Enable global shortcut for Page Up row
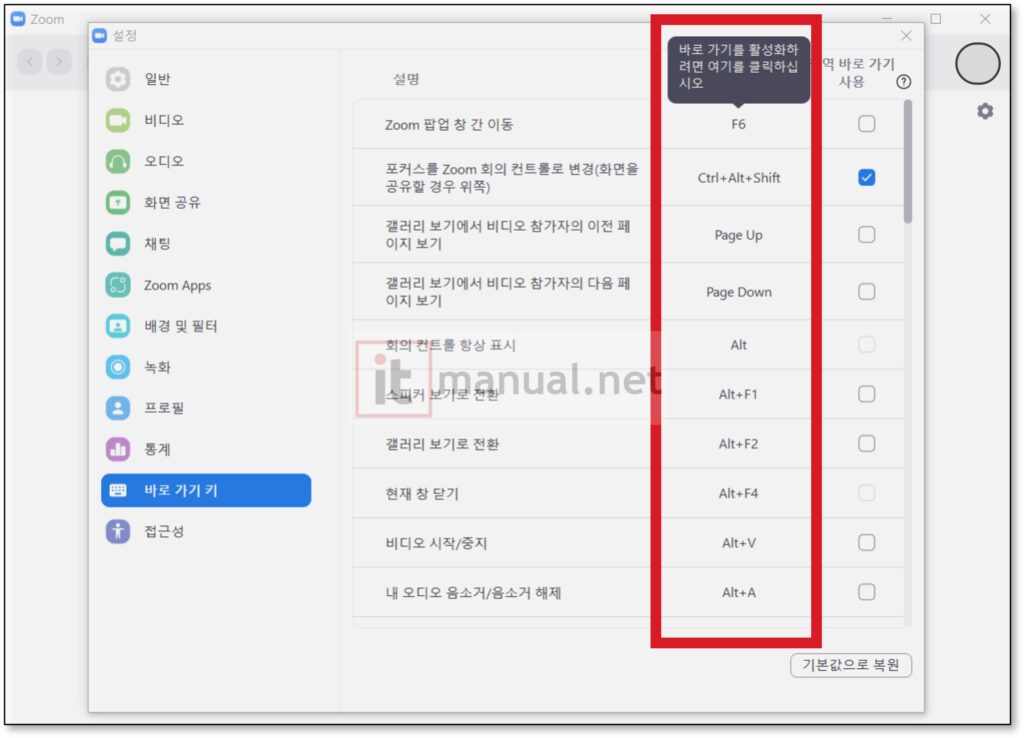 (x=867, y=234)
